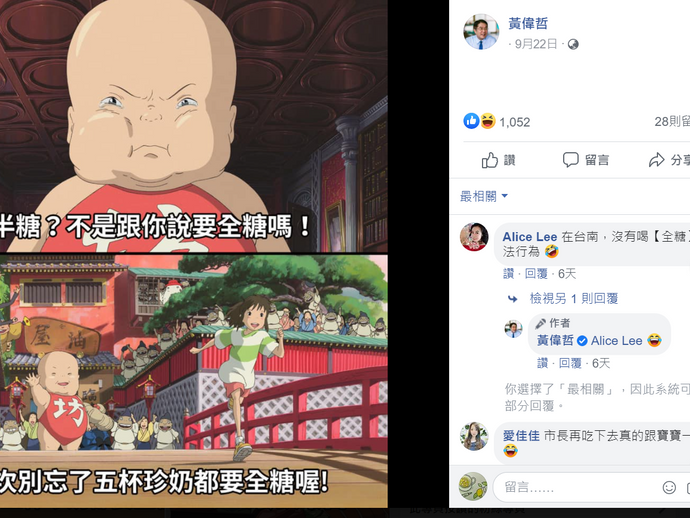Image resolution: width=690 pixels, height=518 pixels.
Task: Open the 28 comments count
Action: 672,121
